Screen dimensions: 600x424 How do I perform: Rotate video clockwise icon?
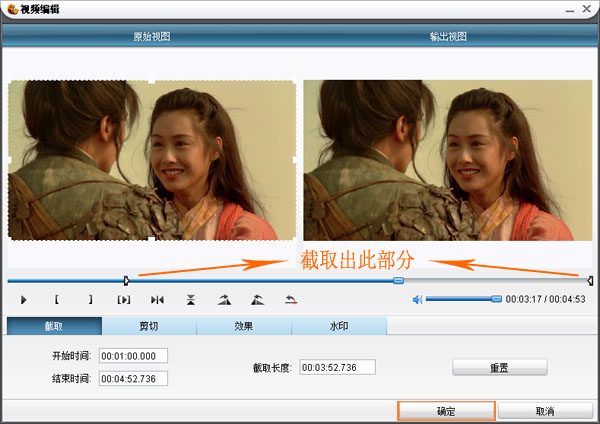(224, 300)
